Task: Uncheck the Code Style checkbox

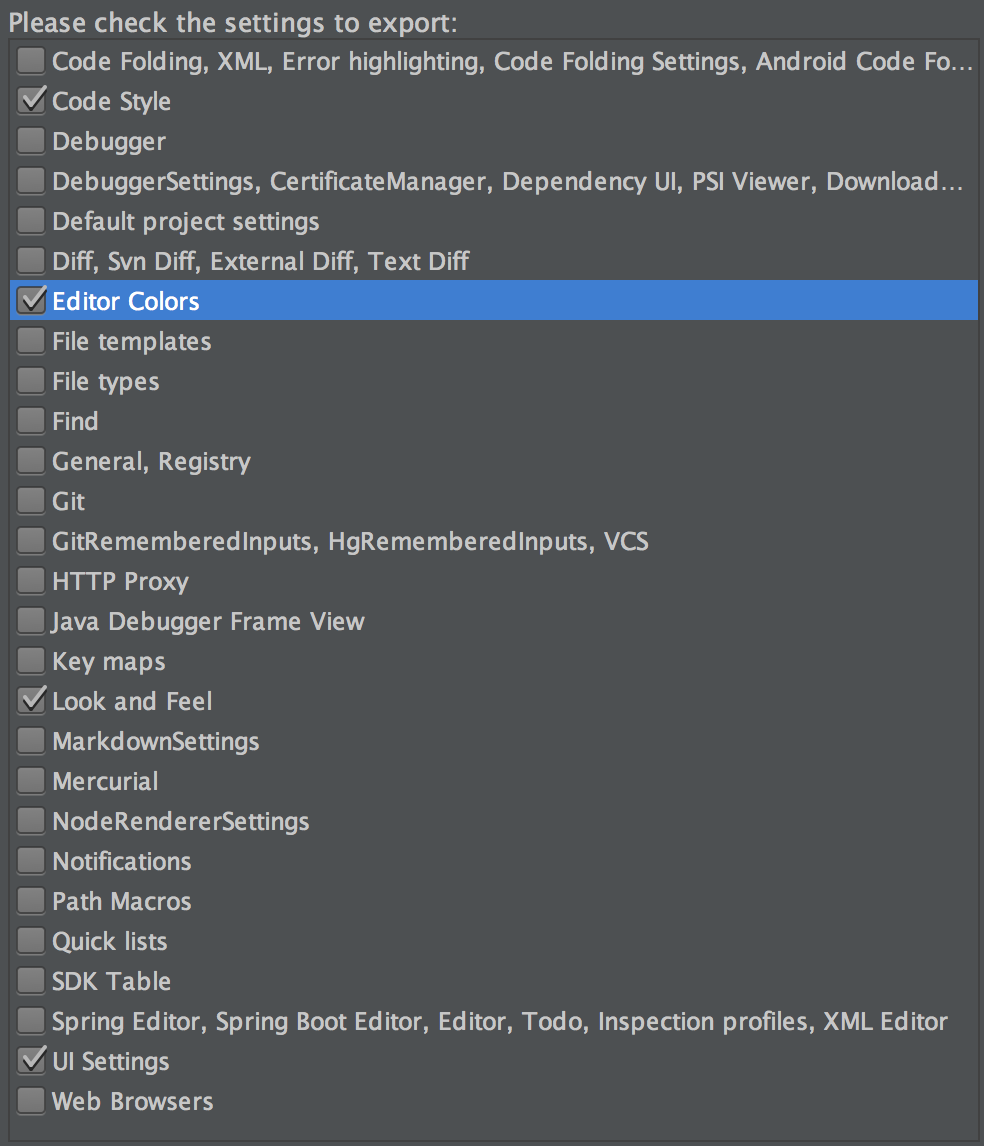Action: (32, 101)
